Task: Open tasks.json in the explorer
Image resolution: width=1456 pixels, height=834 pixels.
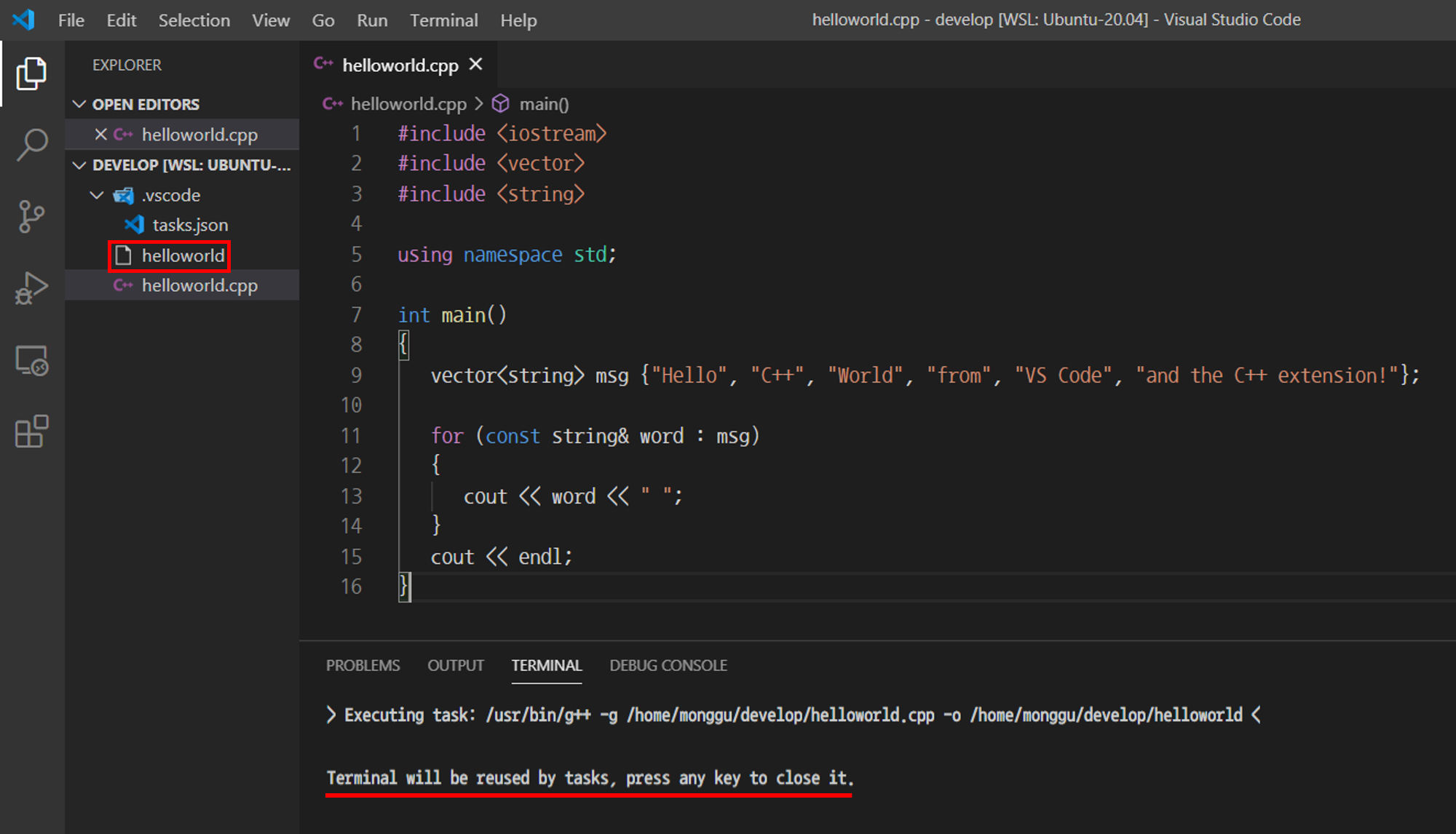Action: pyautogui.click(x=189, y=225)
